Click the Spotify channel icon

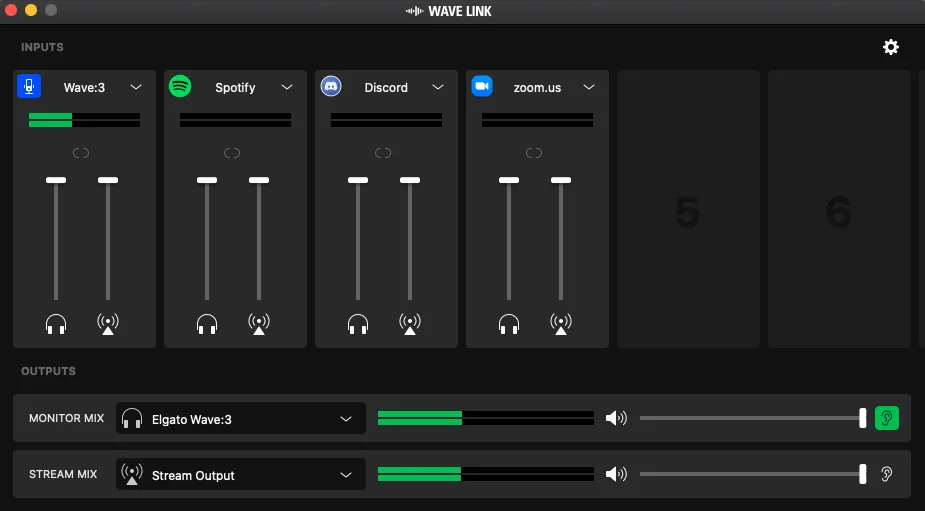(180, 87)
